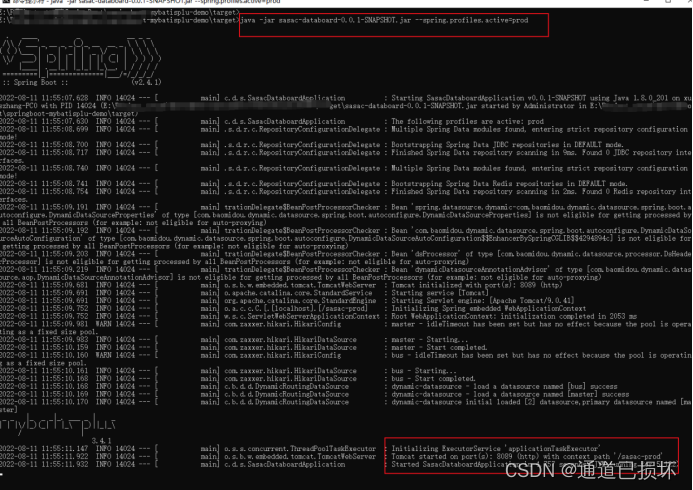Click 'master - Start completed.' log message

pyautogui.click(x=439, y=348)
